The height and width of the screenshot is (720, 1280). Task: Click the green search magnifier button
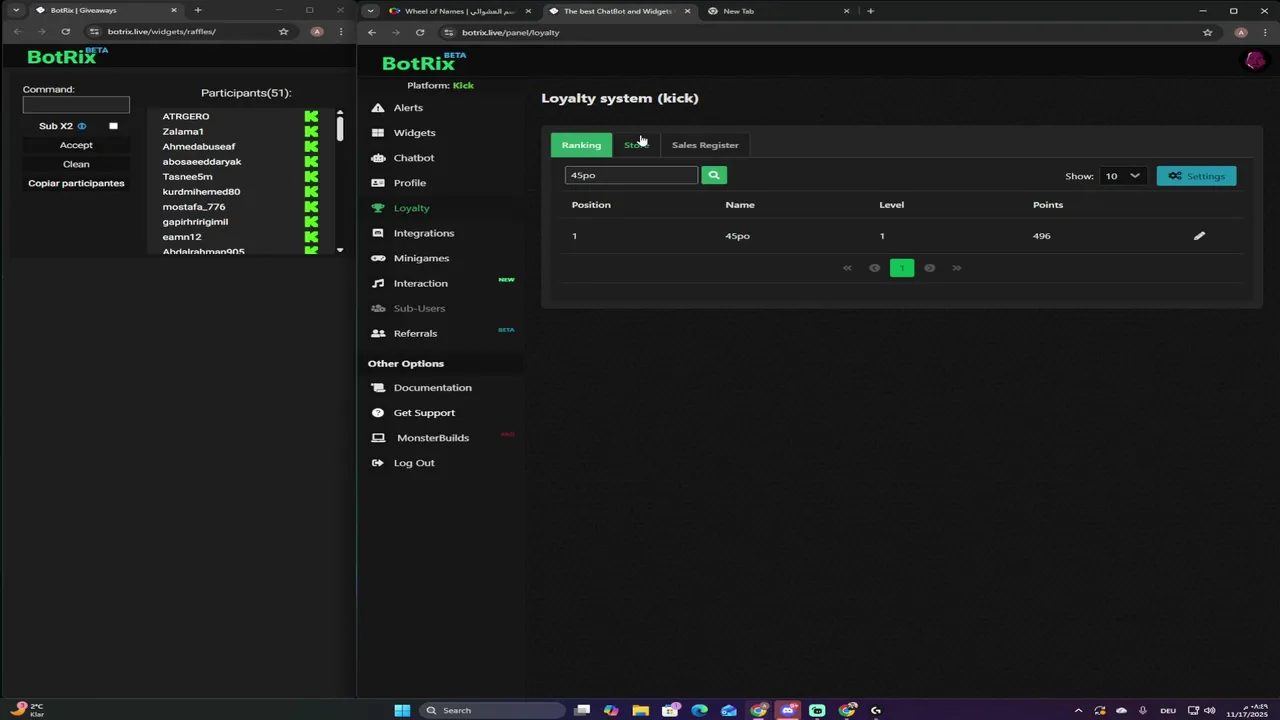pyautogui.click(x=713, y=175)
